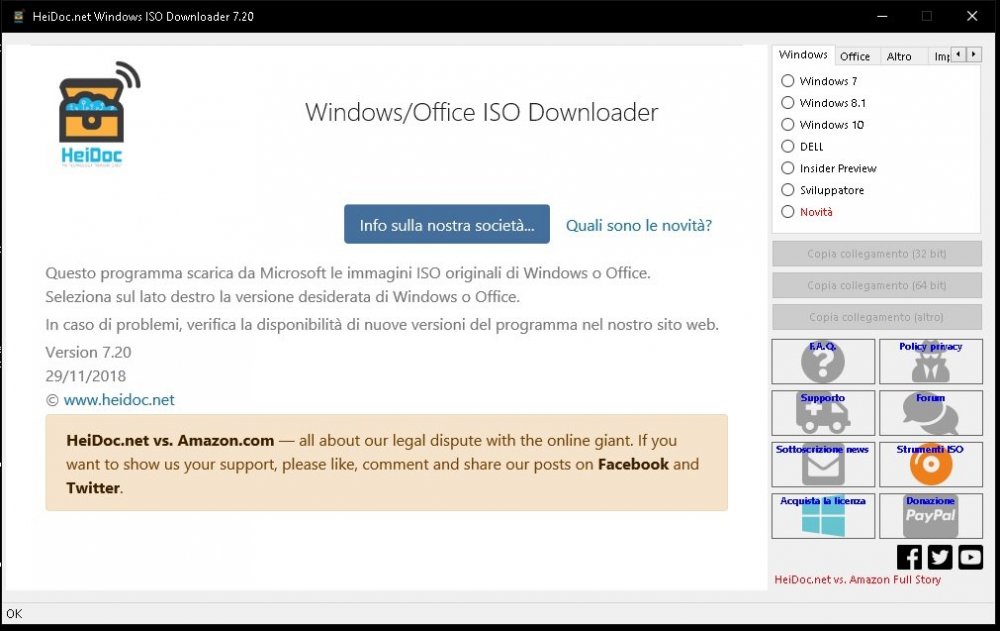Click the Windows/Office ISO Downloader heading
The image size is (1000, 631).
click(482, 112)
